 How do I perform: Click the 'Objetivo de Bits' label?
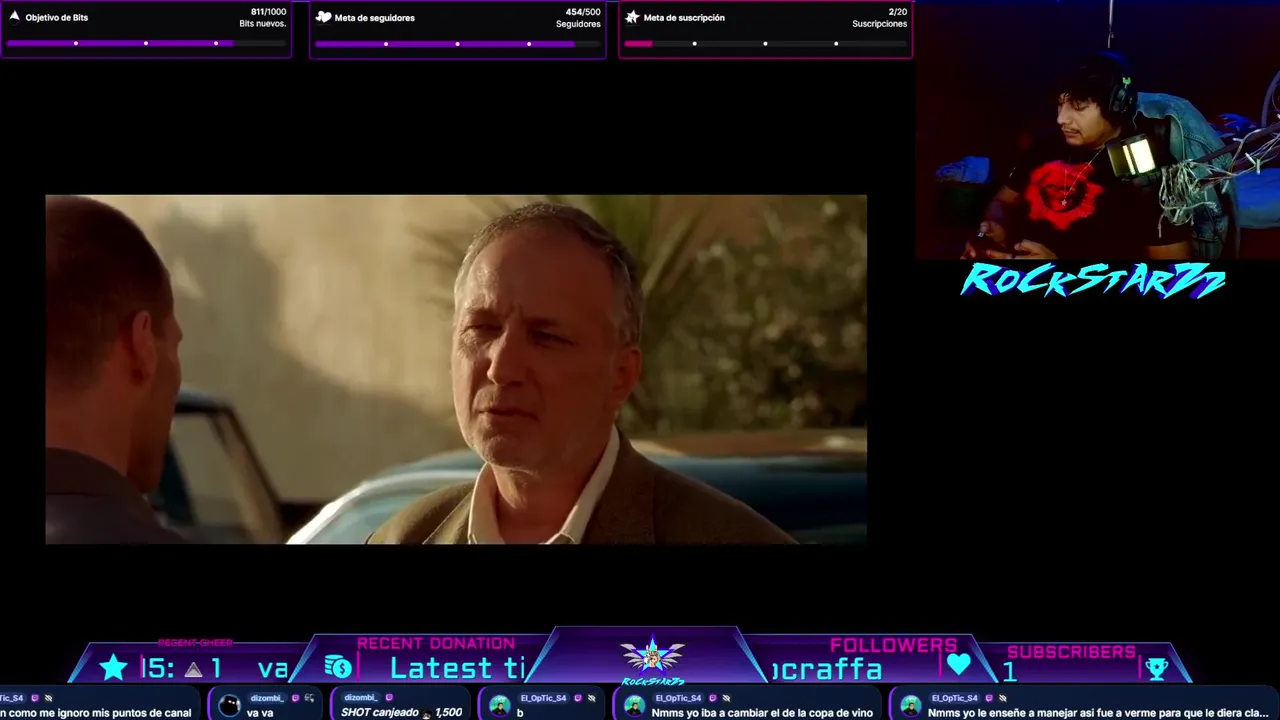[57, 18]
